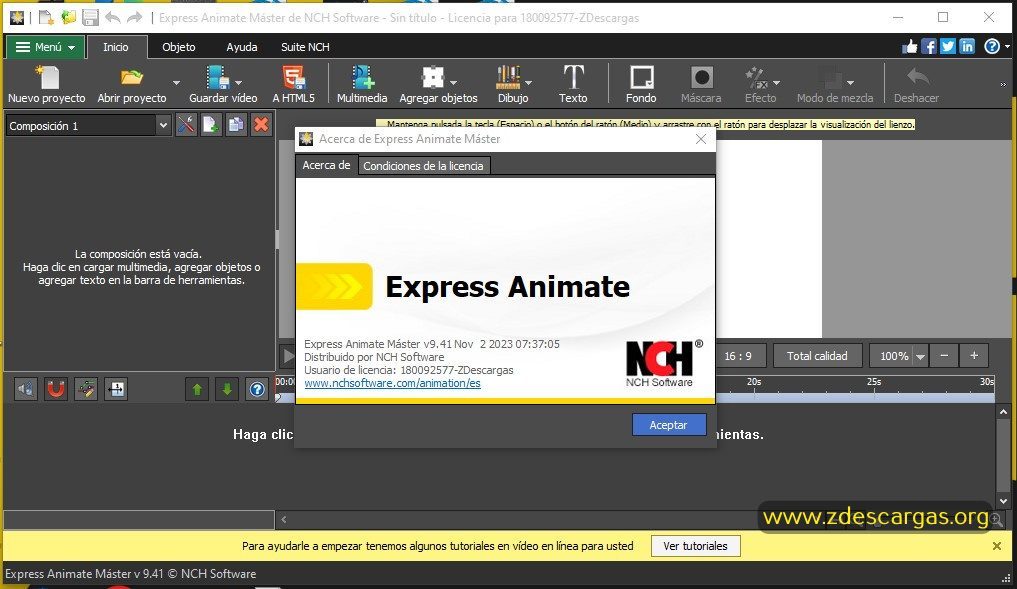Click timeline vertical scrollbar down arrow
The width and height of the screenshot is (1017, 589).
click(x=1003, y=501)
